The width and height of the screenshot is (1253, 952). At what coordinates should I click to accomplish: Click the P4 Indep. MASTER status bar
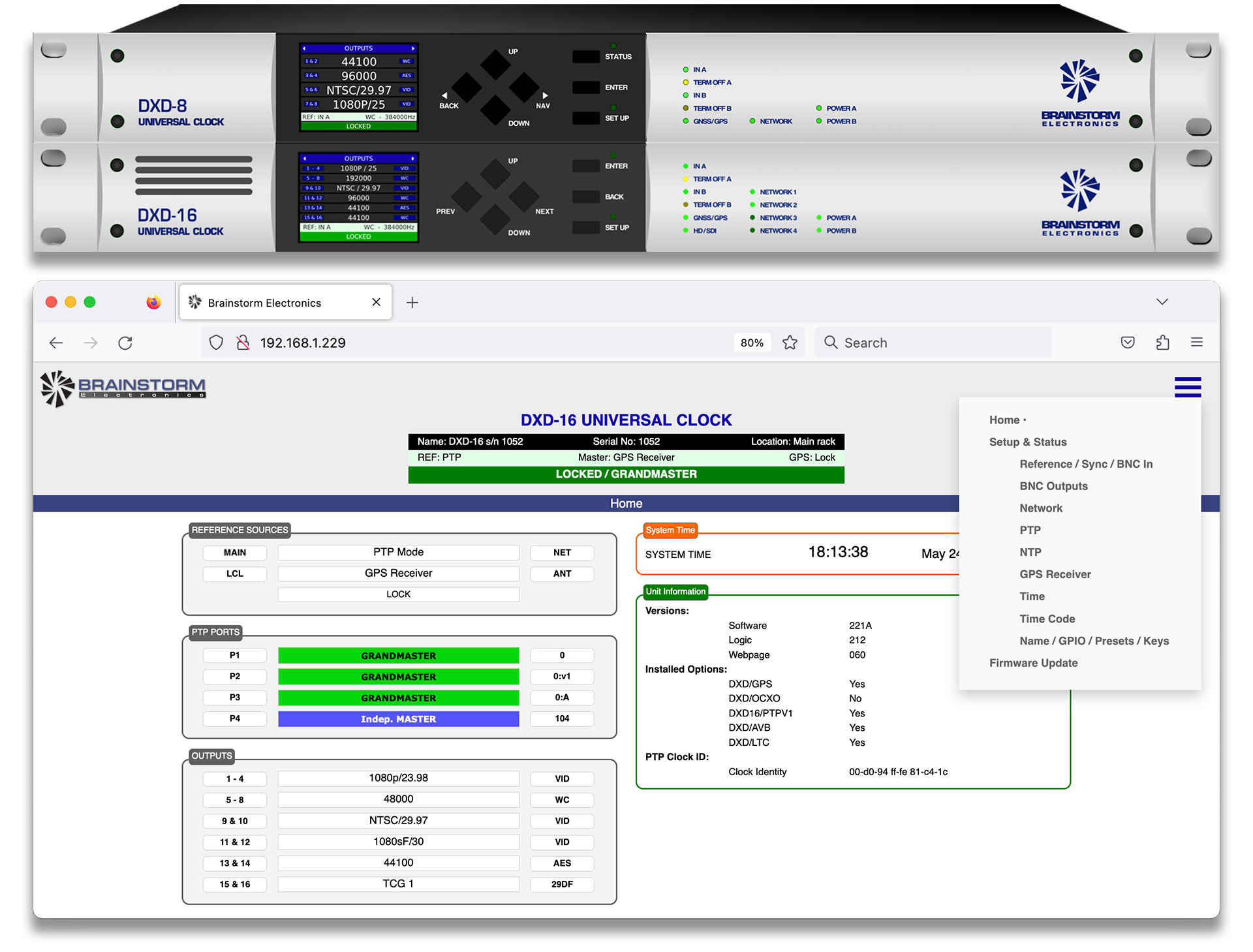coord(398,718)
